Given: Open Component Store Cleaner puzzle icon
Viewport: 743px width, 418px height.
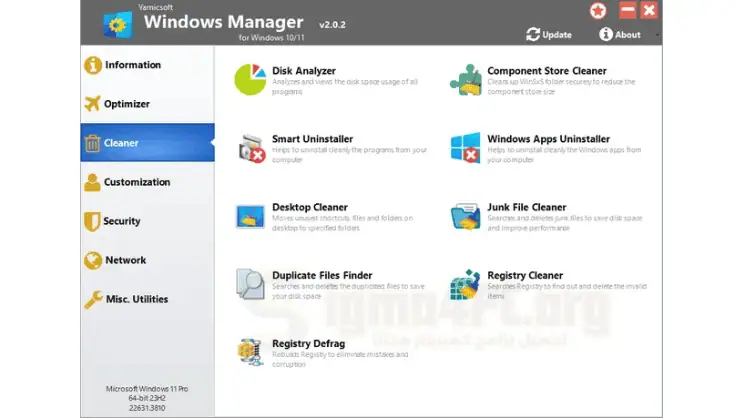Looking at the screenshot, I should [465, 80].
